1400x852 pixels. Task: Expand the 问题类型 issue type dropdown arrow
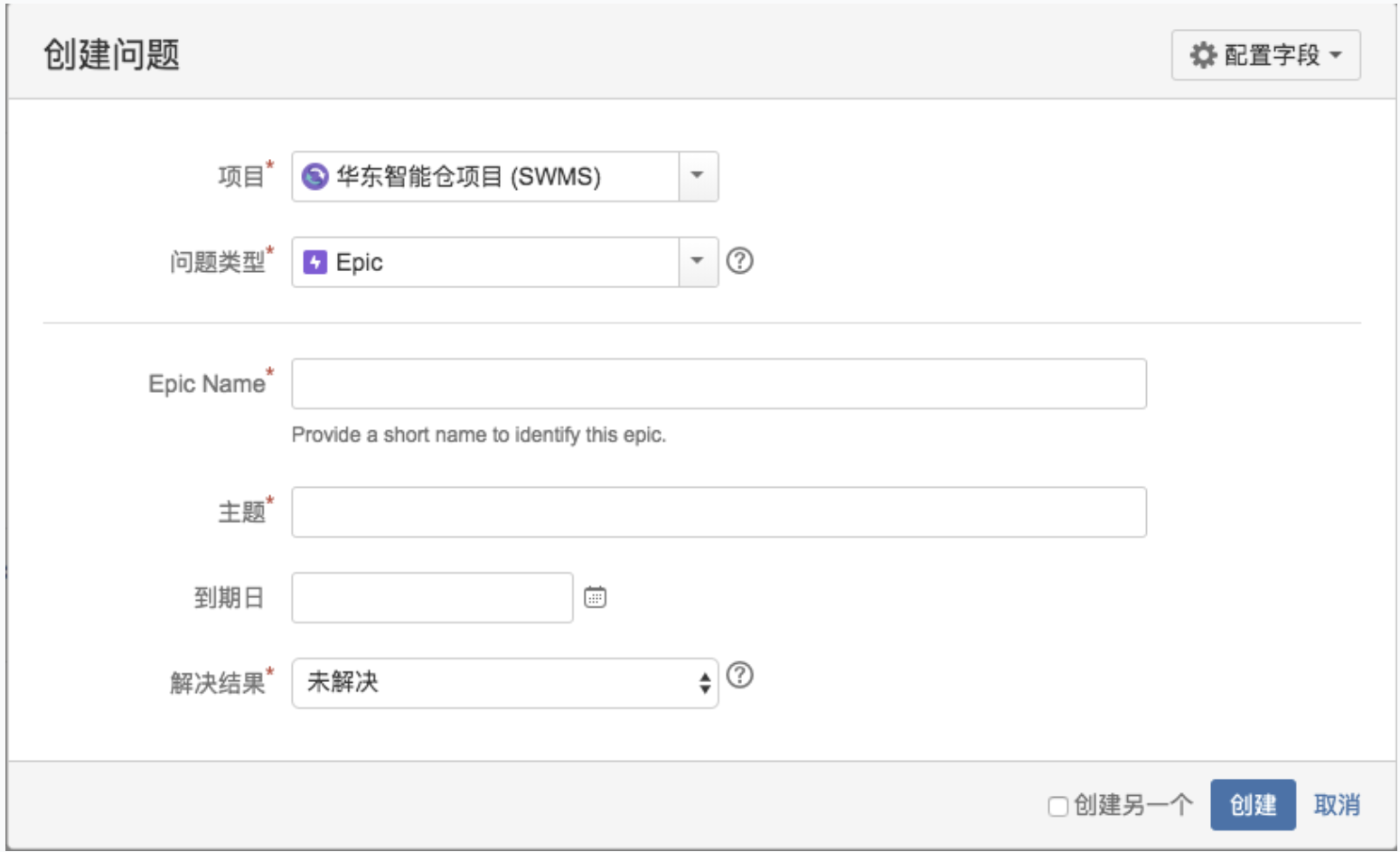coord(698,262)
